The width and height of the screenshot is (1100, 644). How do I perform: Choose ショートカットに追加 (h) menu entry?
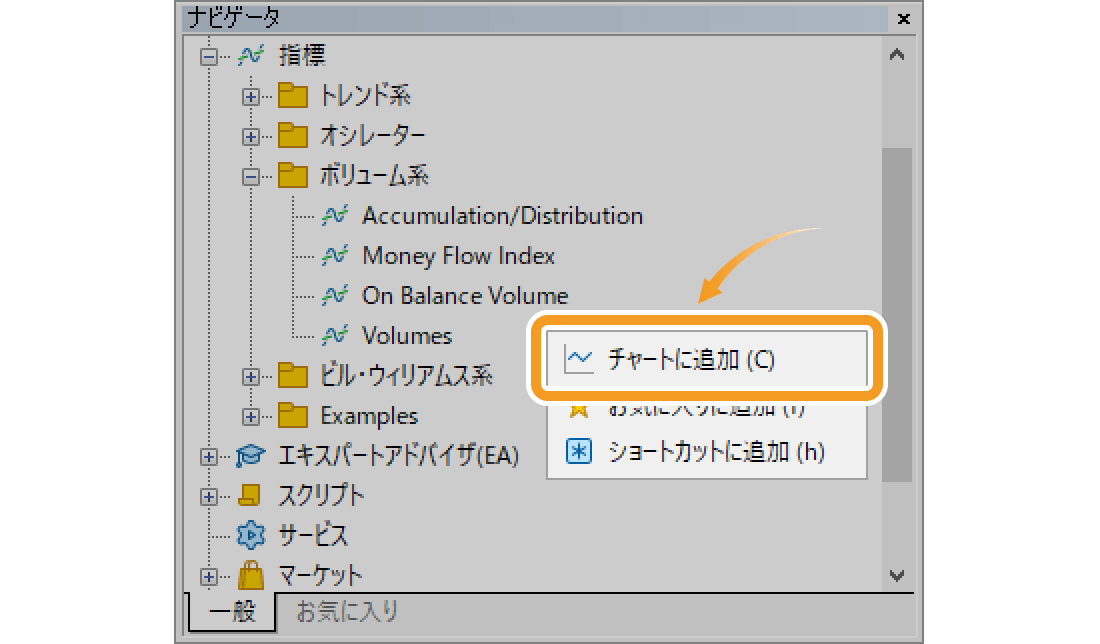point(707,452)
